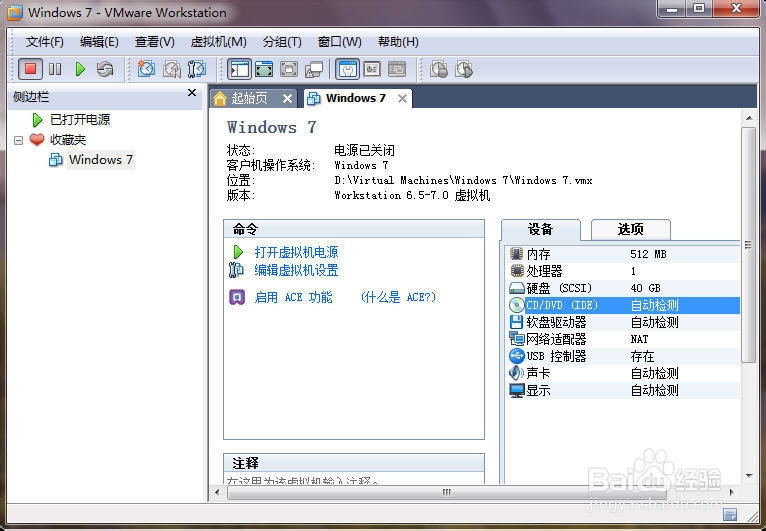The image size is (766, 531).
Task: Close the Windows 7 tab
Action: coord(402,99)
